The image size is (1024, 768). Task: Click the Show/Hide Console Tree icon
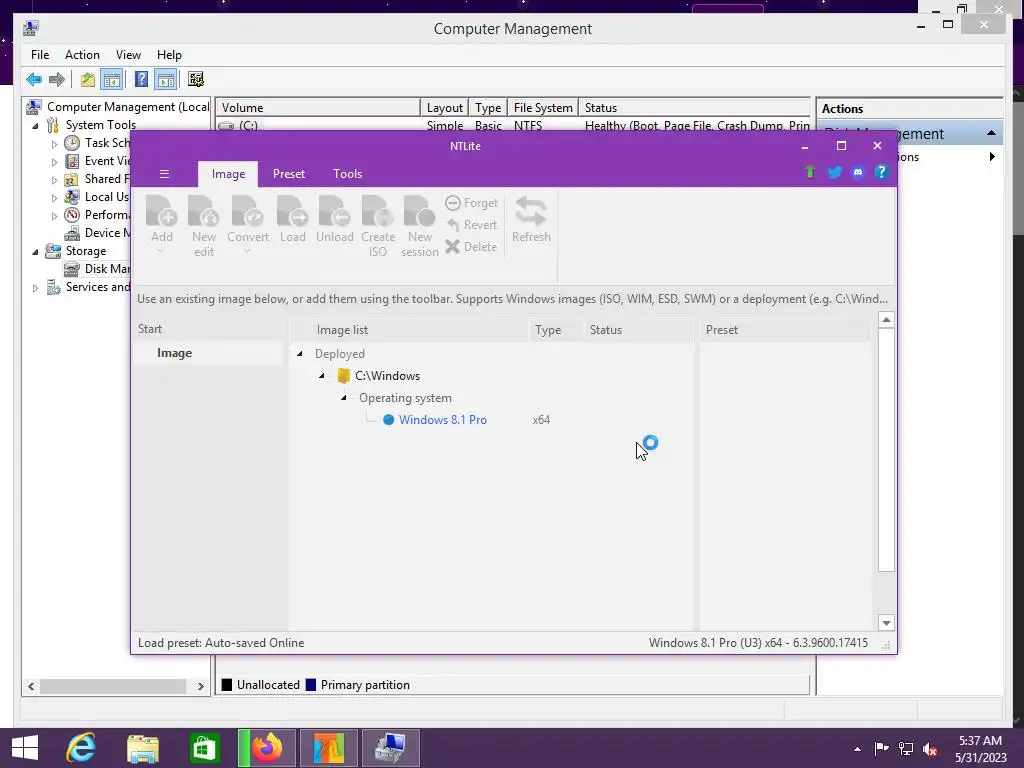pos(112,80)
